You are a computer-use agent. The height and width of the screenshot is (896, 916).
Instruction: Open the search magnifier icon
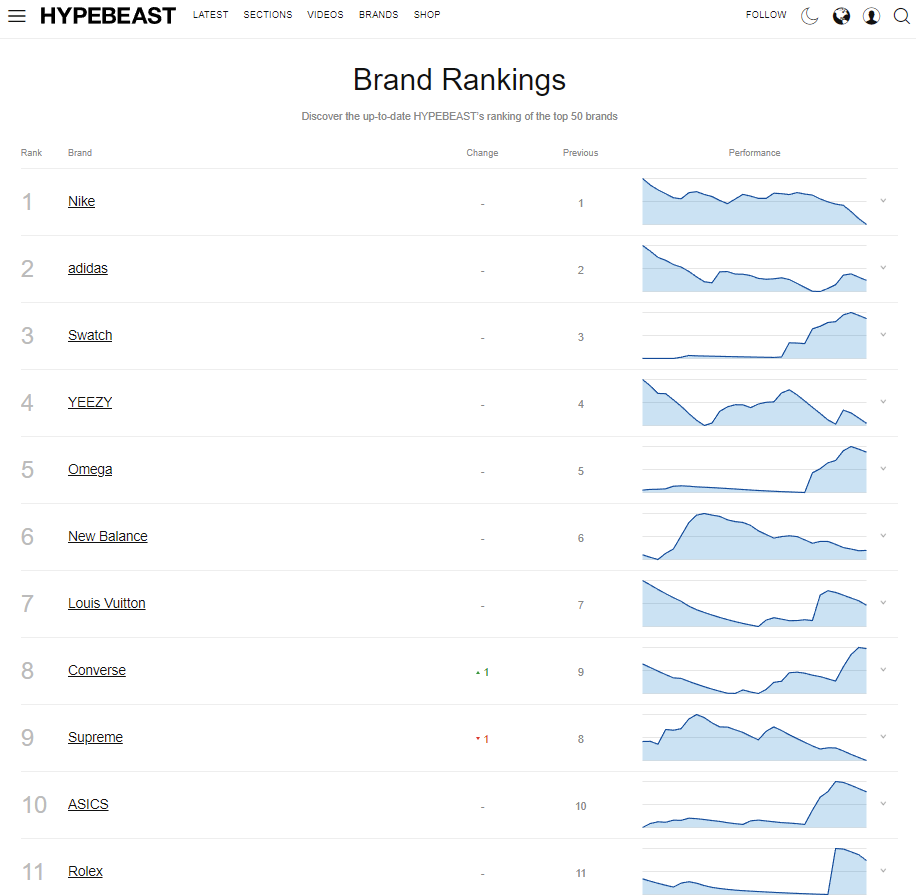pos(901,16)
